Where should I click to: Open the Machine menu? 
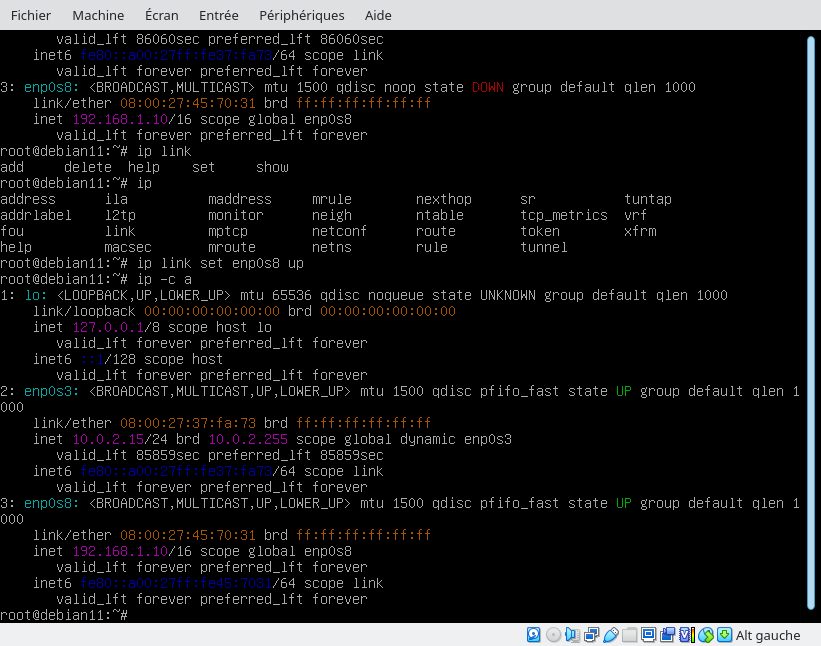tap(98, 15)
